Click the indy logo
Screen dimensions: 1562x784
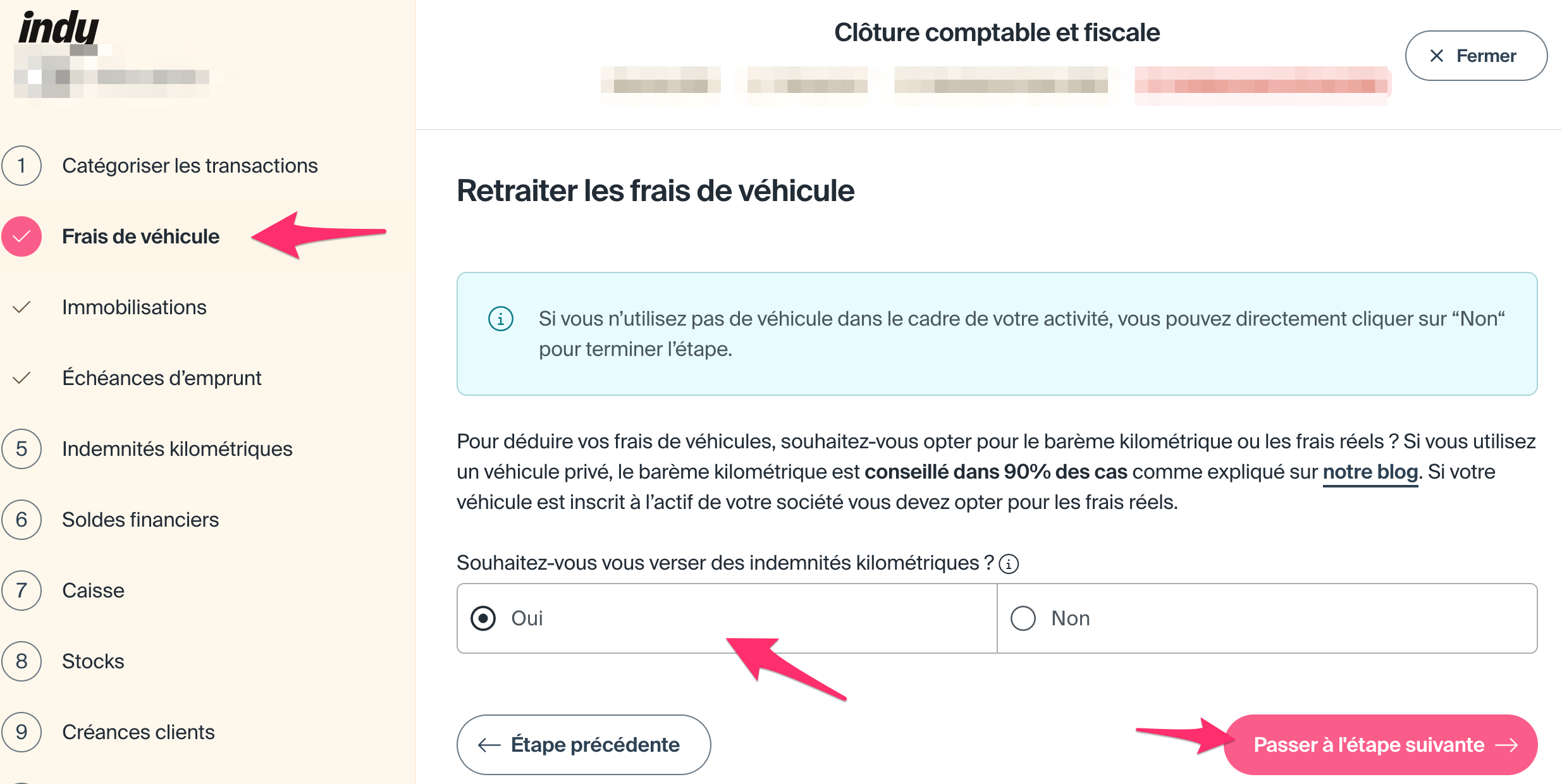59,28
